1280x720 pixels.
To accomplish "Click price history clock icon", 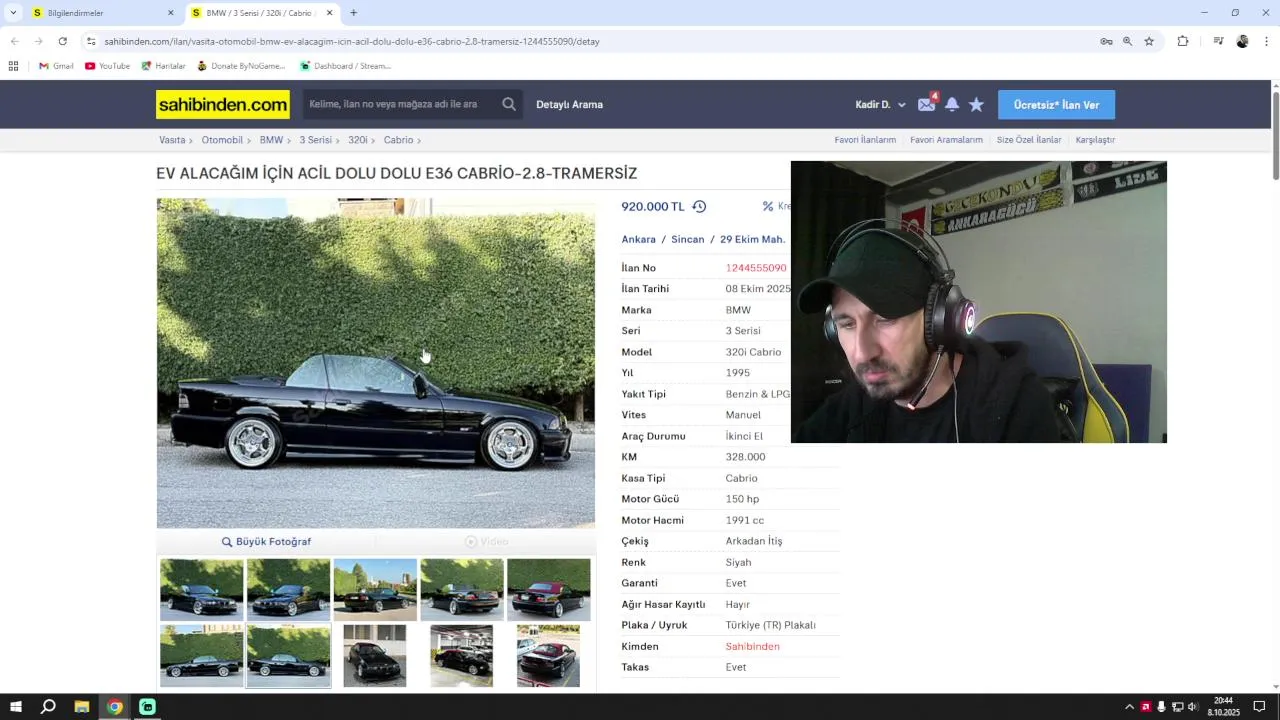I will (x=699, y=206).
